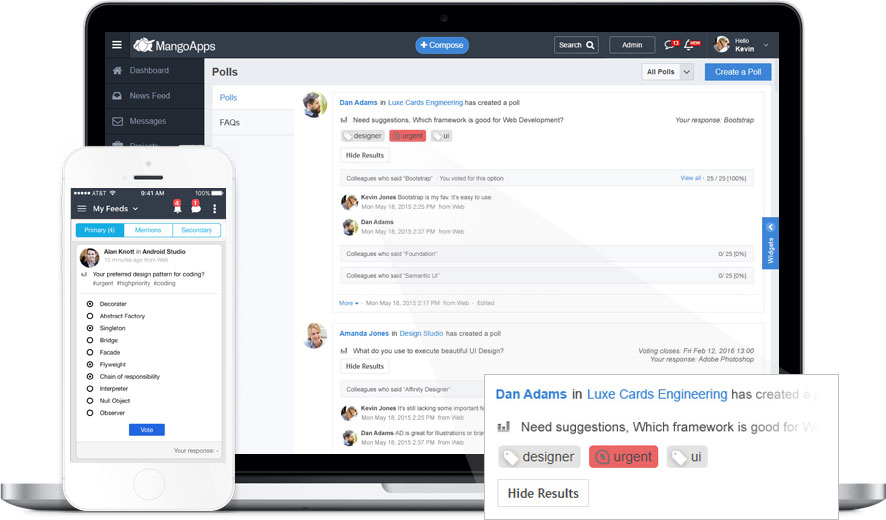886x520 pixels.
Task: Select the Null Object radio option
Action: point(90,401)
